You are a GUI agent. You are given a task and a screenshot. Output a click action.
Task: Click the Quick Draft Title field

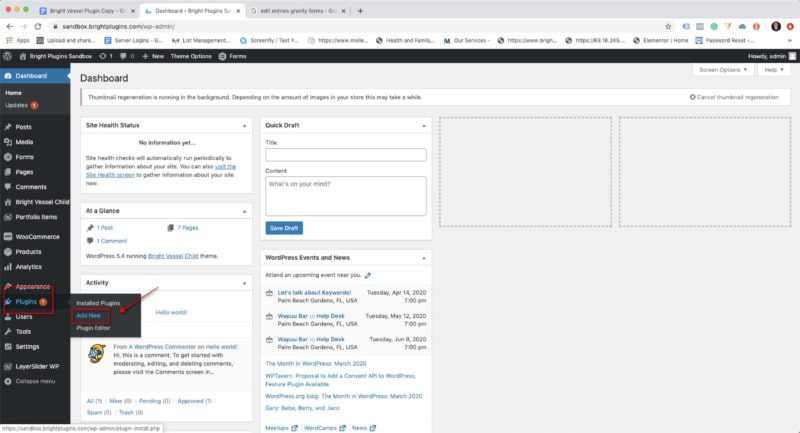(x=345, y=155)
